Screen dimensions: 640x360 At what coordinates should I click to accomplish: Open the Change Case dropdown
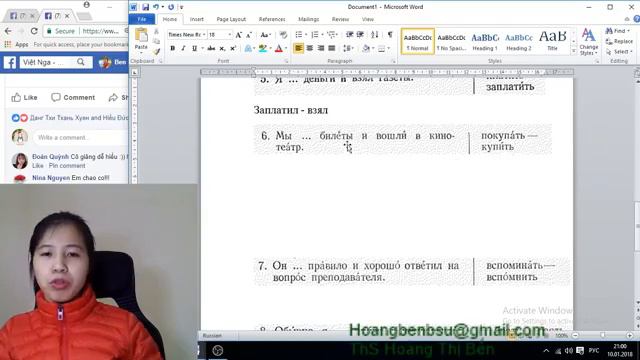(265, 35)
